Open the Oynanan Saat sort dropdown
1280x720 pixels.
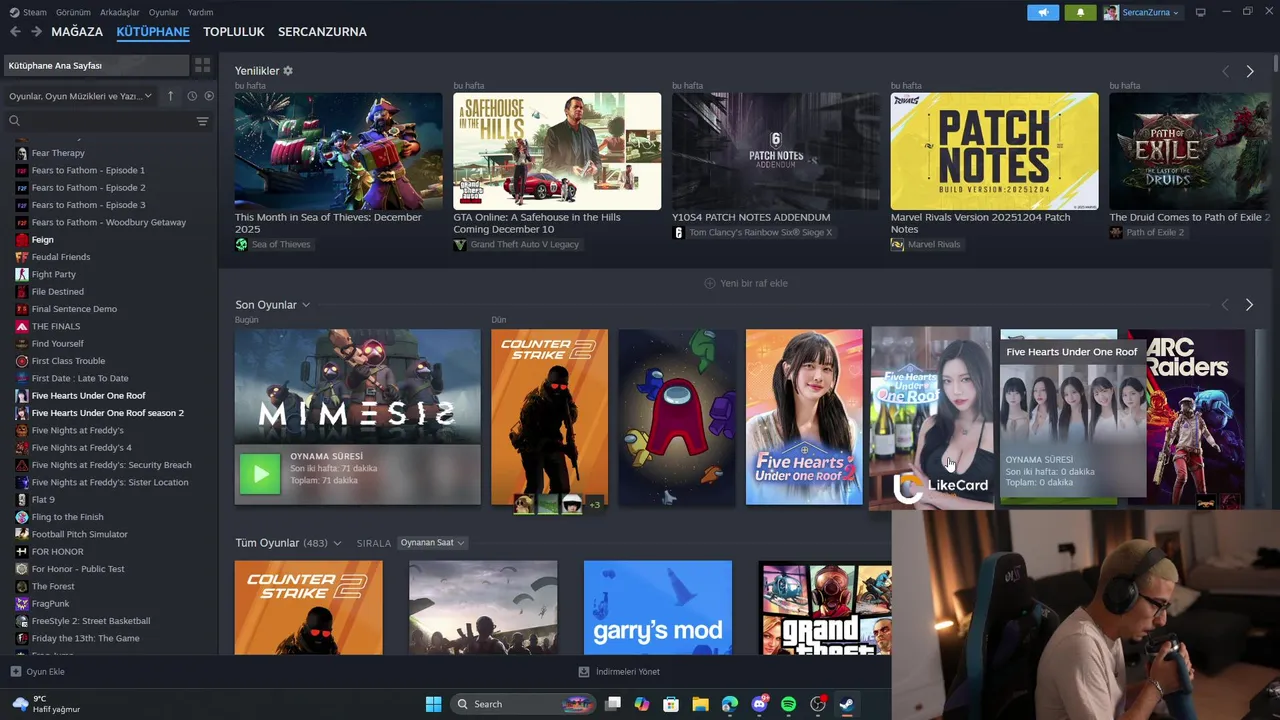[x=432, y=543]
